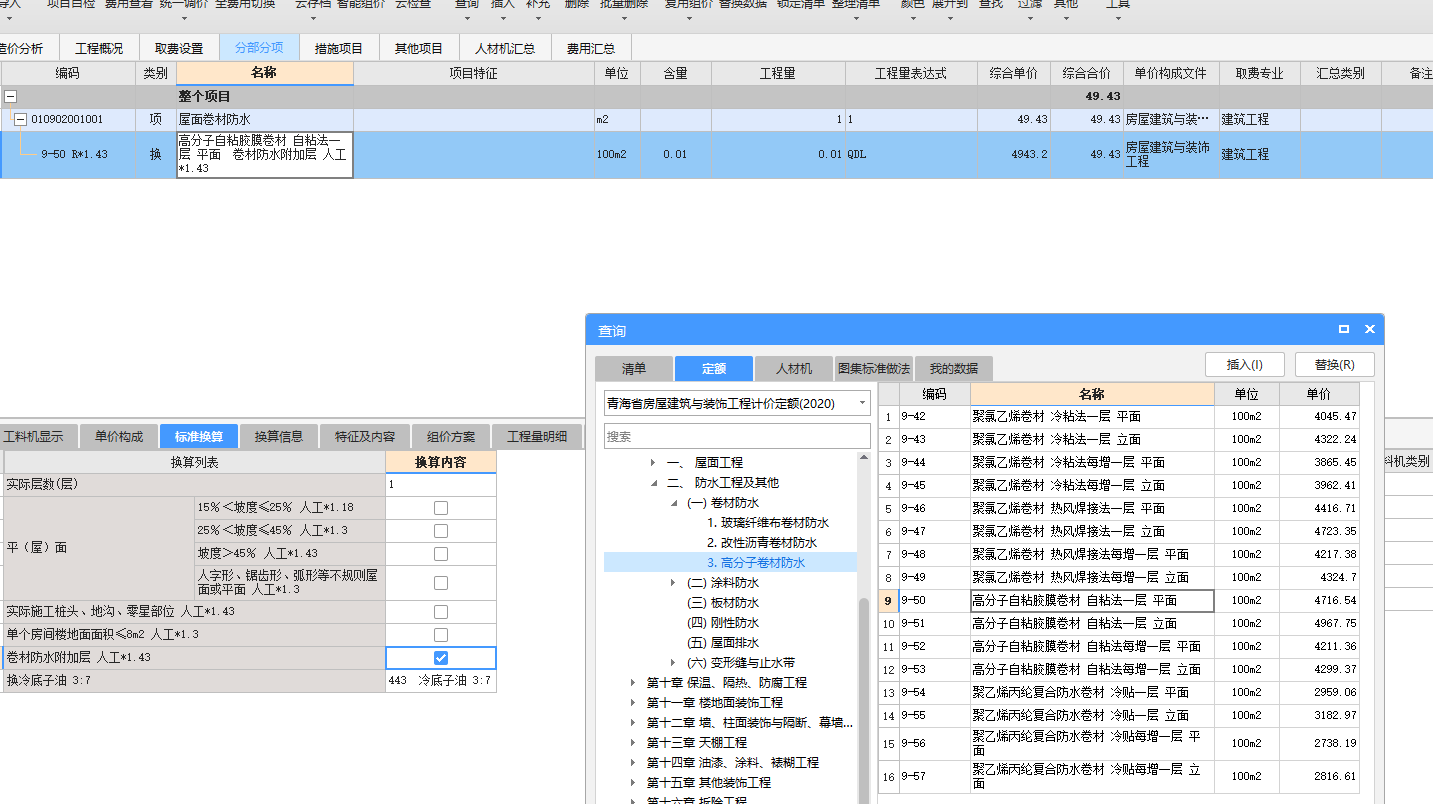Select tree item (五) 屋面排水
Image resolution: width=1433 pixels, height=804 pixels.
coord(722,643)
